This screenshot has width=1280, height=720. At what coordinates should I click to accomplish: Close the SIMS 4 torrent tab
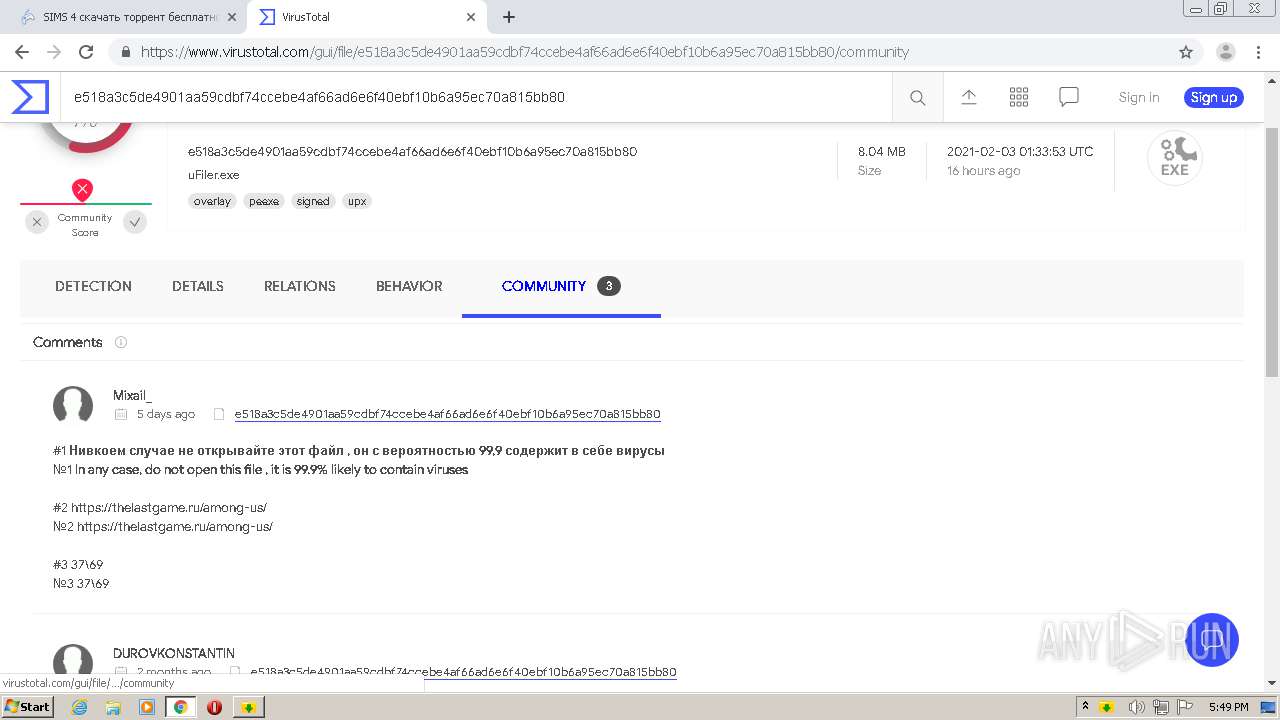coord(232,17)
